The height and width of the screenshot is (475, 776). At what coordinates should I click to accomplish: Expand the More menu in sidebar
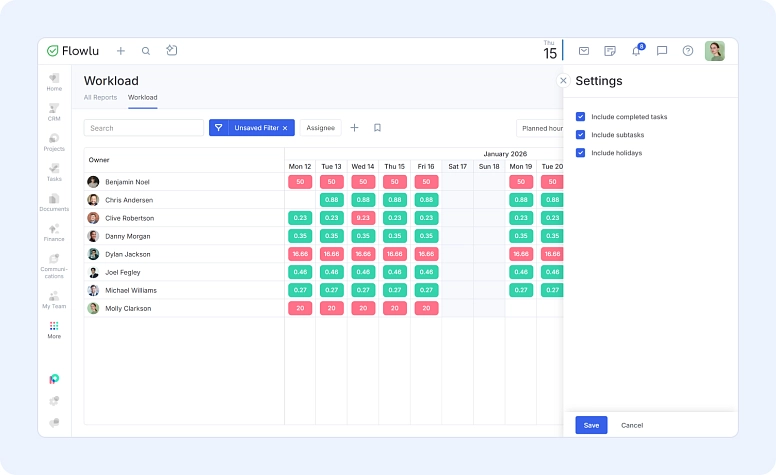[54, 329]
